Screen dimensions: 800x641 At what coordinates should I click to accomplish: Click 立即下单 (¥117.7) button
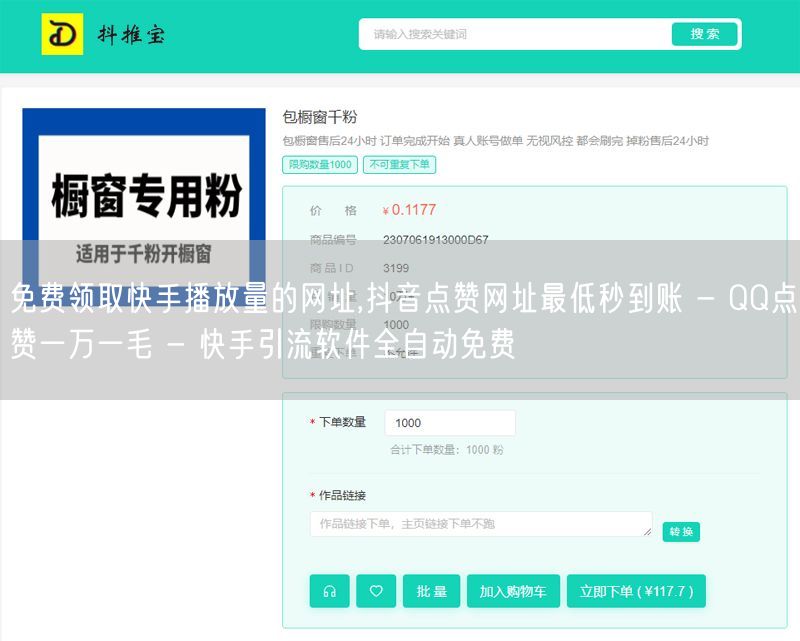[x=636, y=591]
